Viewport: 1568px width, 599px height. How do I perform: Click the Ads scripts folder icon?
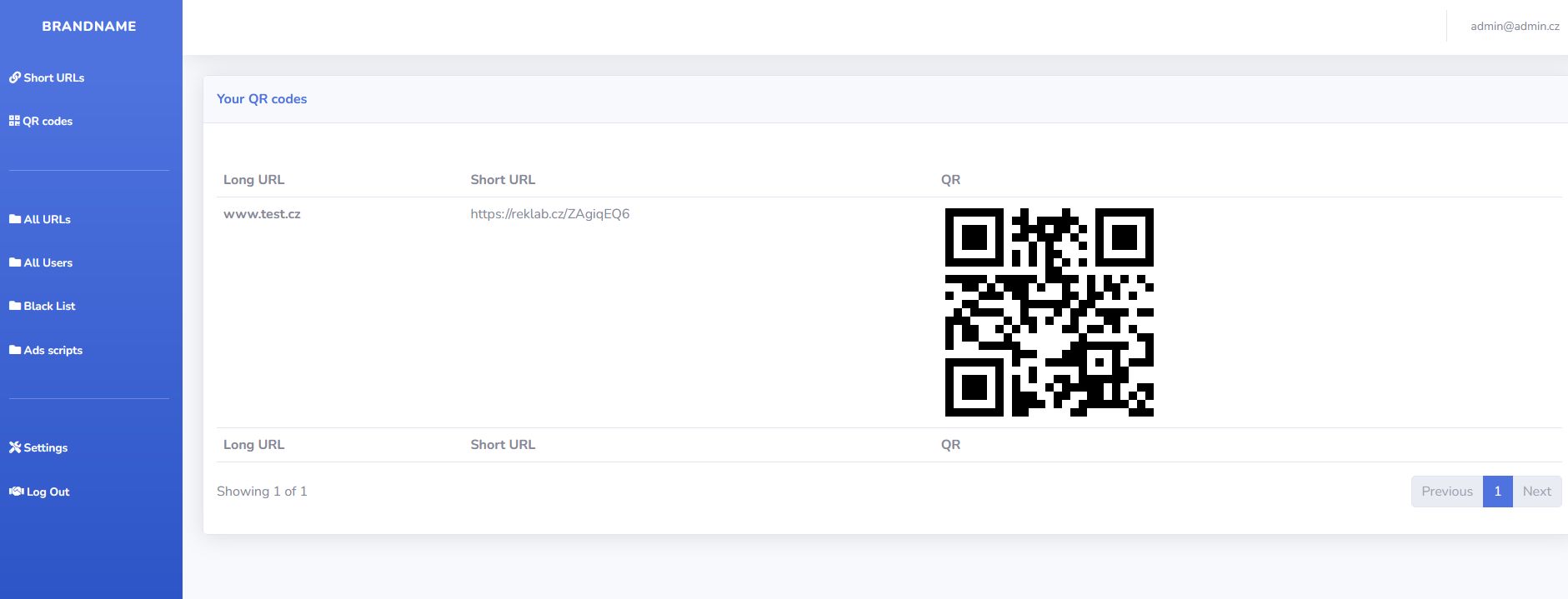(x=15, y=350)
